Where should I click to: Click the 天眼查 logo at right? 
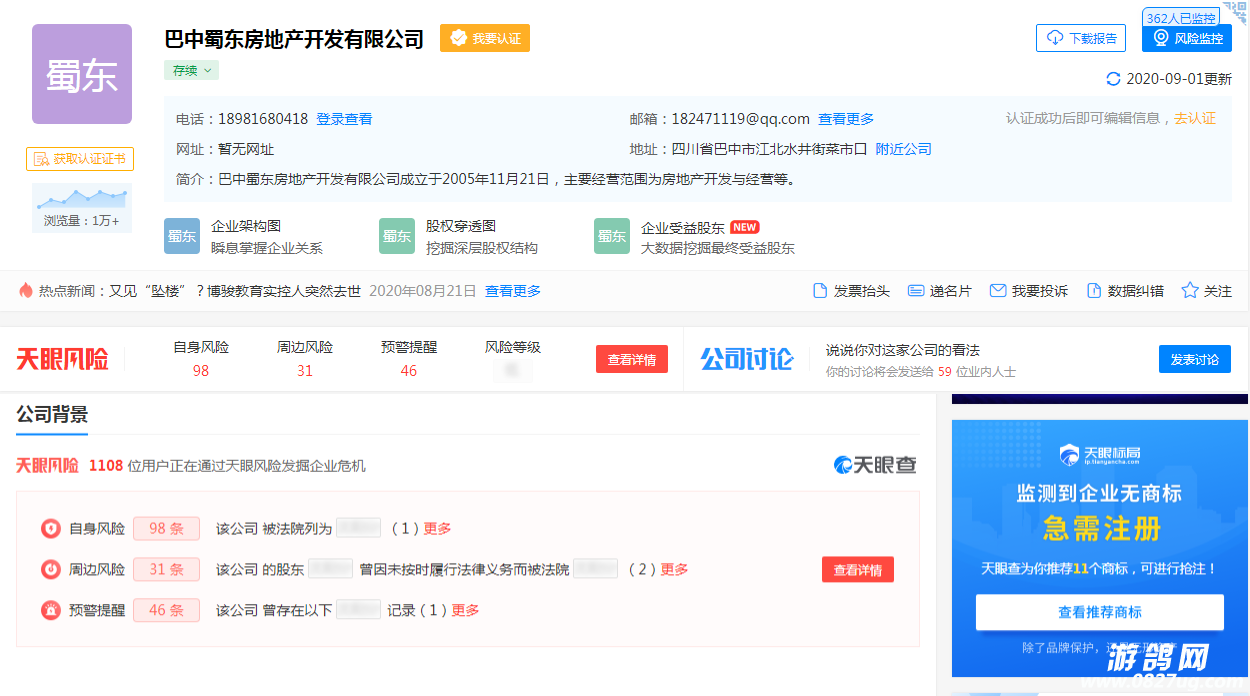[875, 465]
